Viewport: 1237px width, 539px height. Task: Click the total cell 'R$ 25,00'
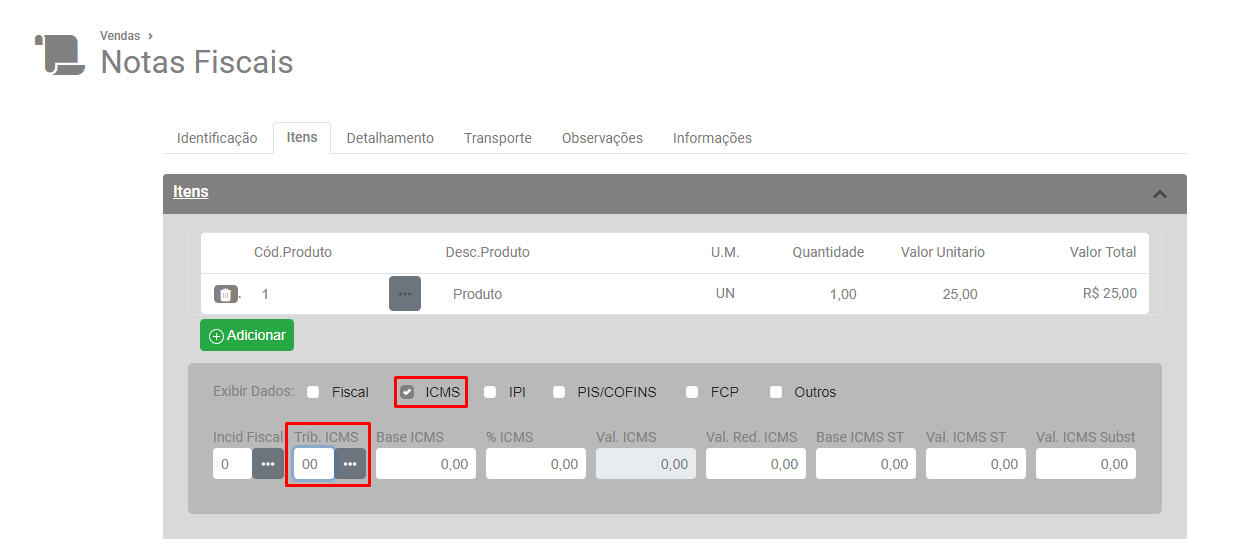click(1110, 294)
